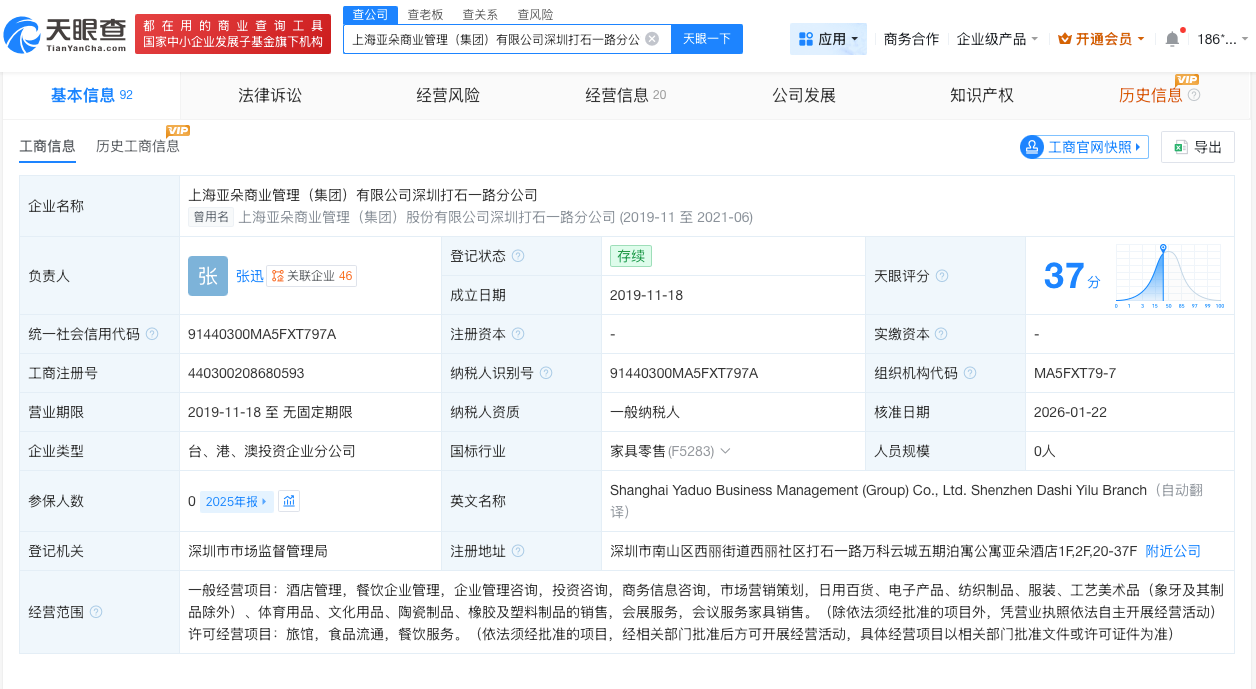Open 张迅 person link

[x=250, y=276]
